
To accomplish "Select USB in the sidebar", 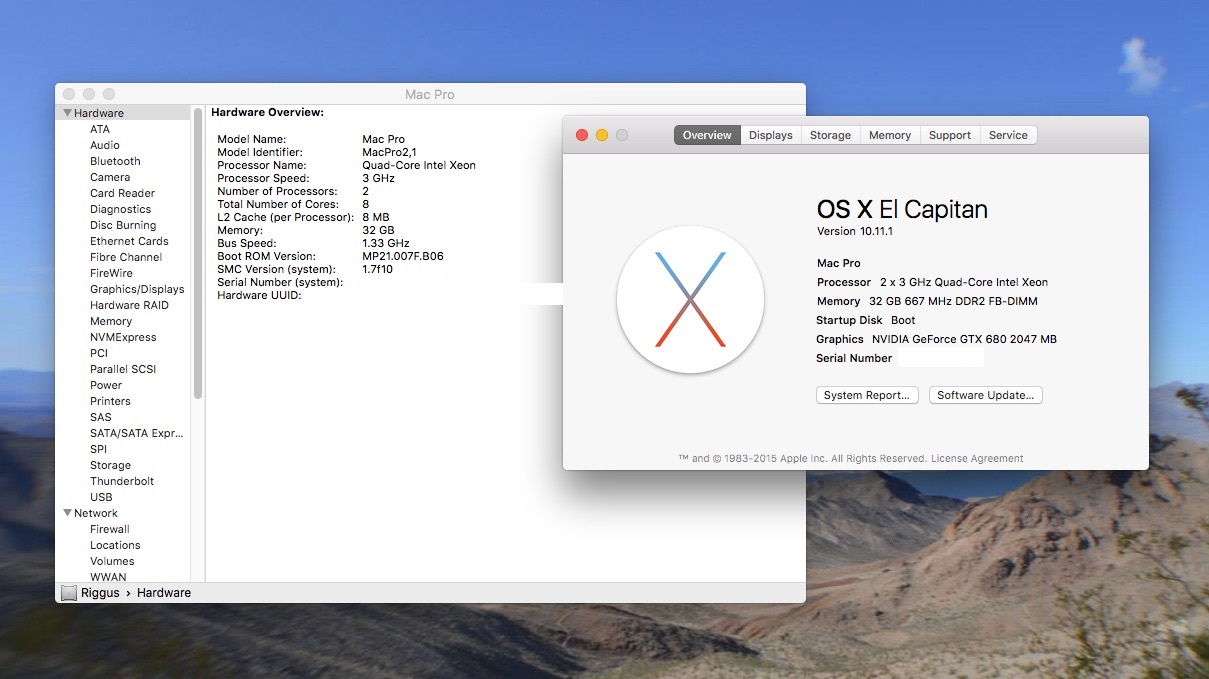I will coord(101,497).
